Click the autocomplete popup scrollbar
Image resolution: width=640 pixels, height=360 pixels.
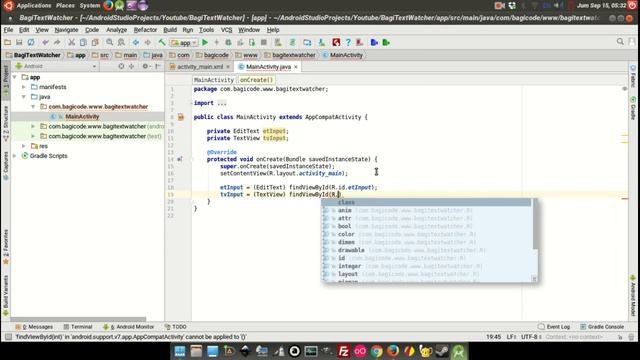click(535, 224)
